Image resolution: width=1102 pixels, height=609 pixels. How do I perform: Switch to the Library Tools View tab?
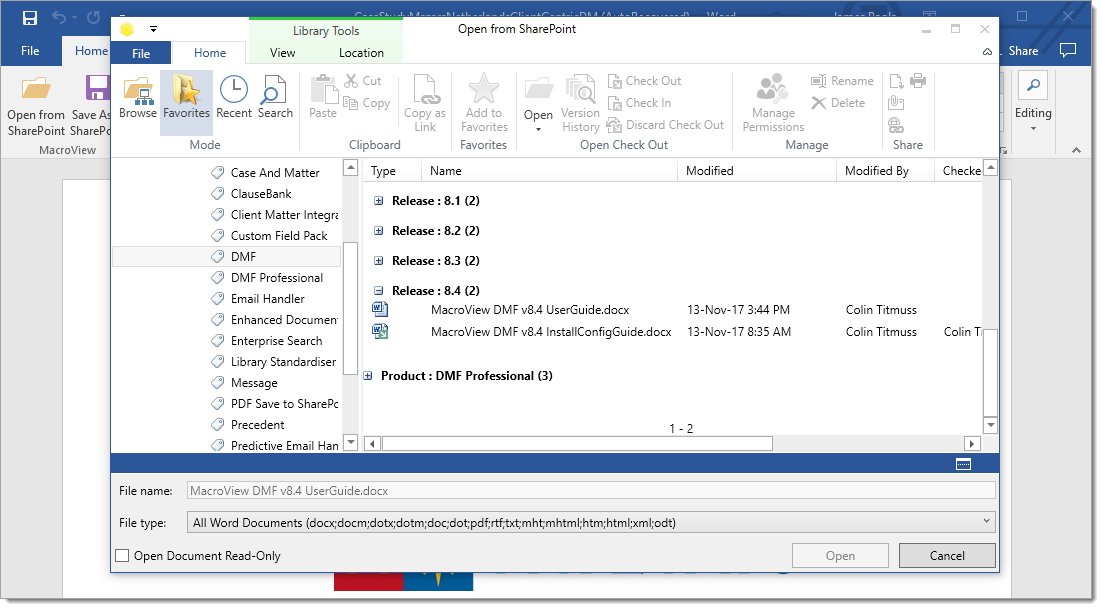[283, 53]
